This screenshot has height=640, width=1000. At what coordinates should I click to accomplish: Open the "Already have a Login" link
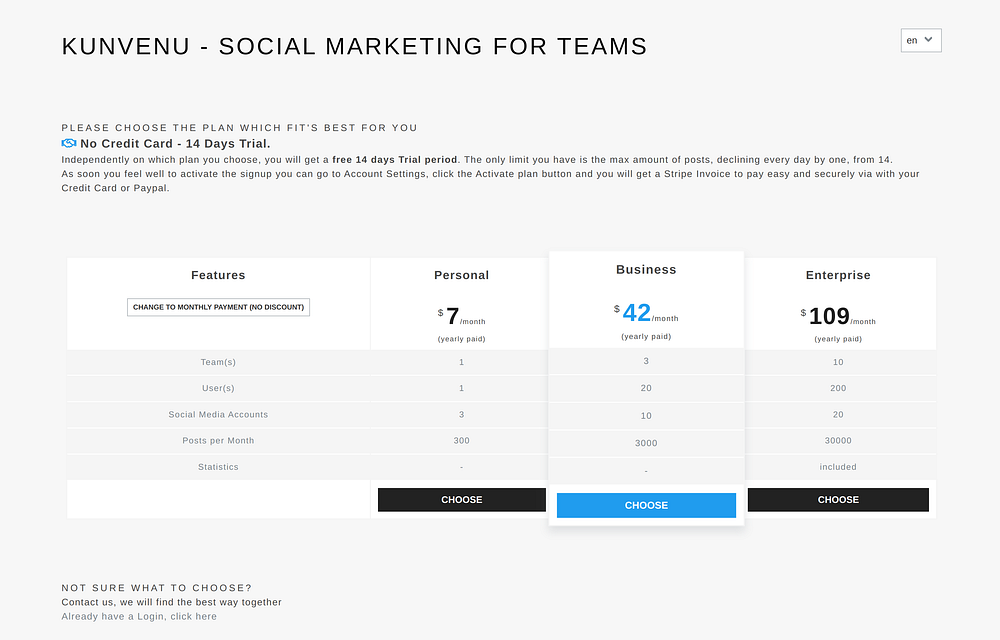(x=139, y=616)
